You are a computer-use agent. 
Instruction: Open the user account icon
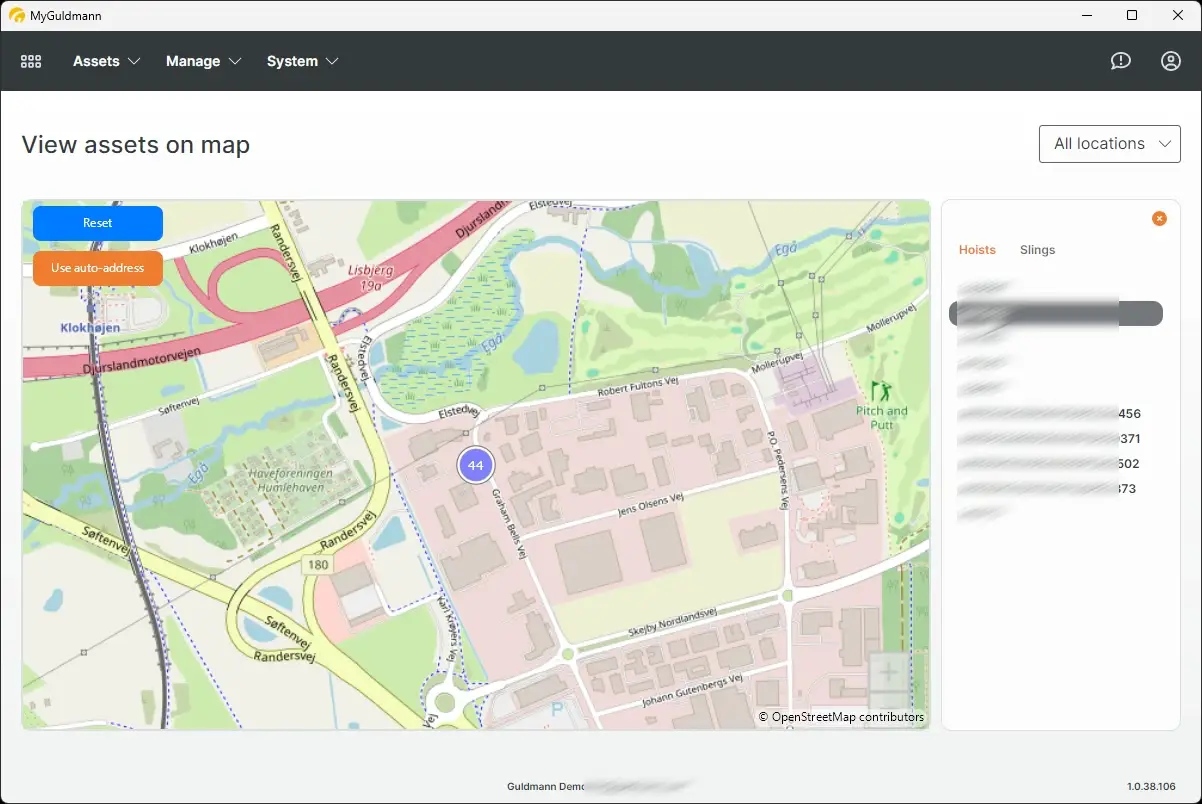[x=1171, y=61]
